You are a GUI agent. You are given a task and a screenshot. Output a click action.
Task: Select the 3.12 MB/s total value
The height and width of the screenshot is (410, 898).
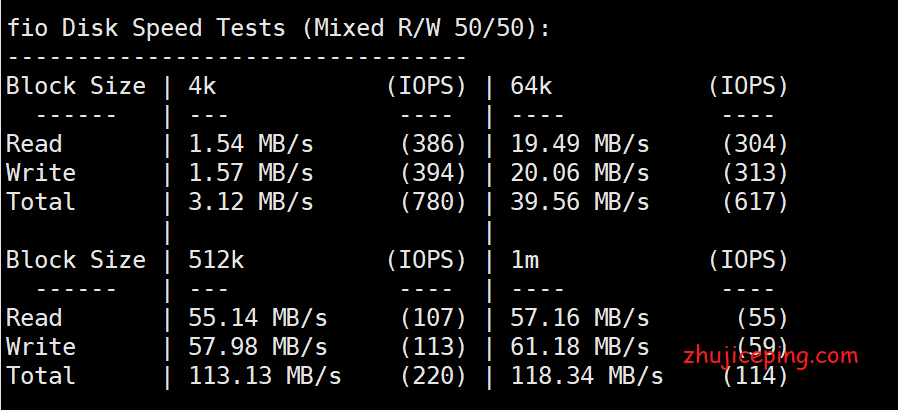point(251,202)
